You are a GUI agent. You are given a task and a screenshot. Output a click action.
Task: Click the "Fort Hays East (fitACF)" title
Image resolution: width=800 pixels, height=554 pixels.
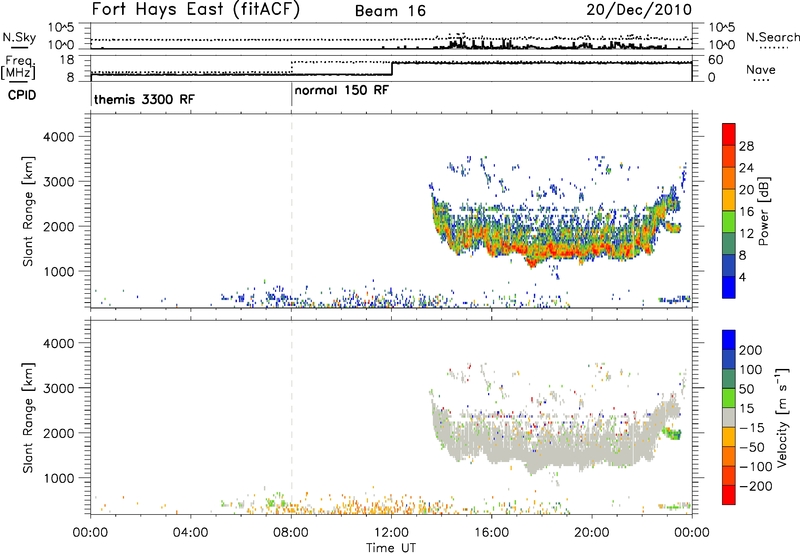[196, 9]
